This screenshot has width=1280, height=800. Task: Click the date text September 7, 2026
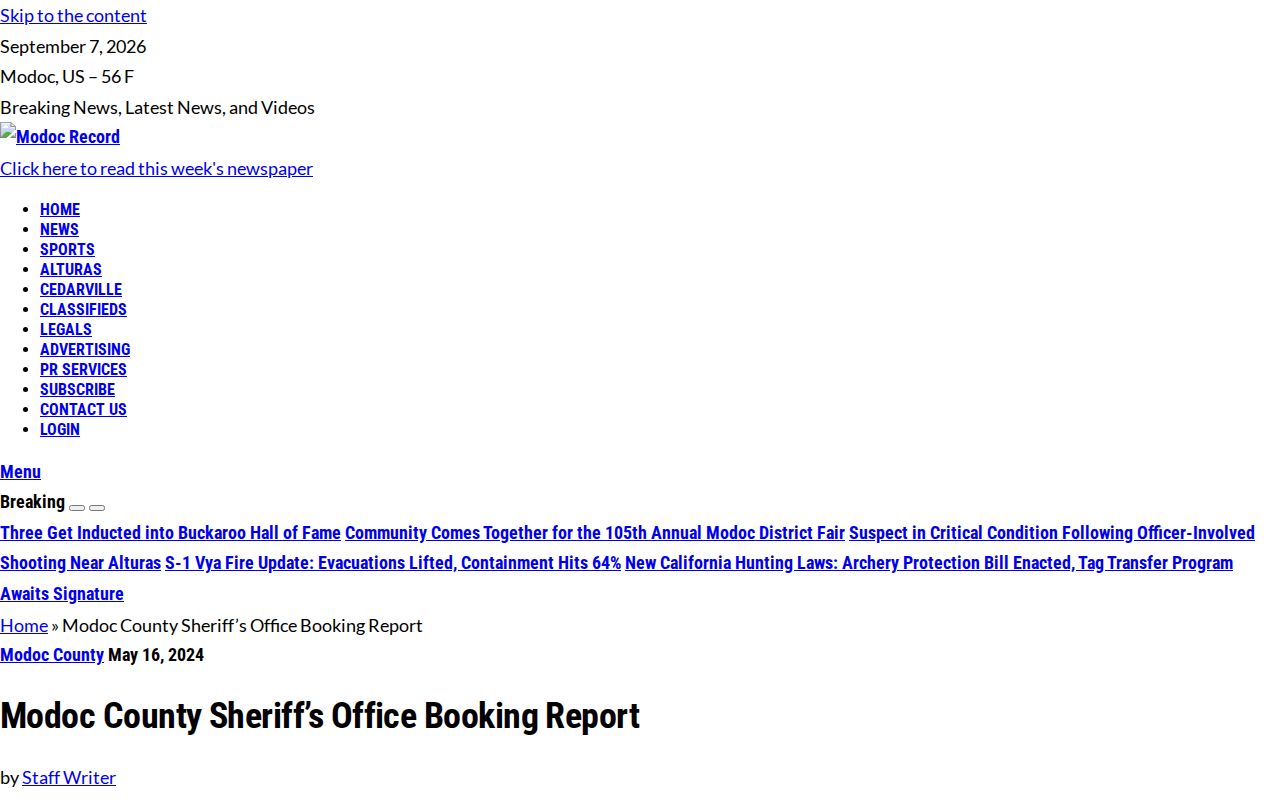point(73,46)
